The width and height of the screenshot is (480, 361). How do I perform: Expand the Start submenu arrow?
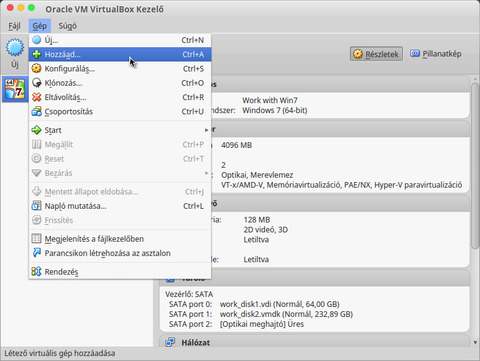pyautogui.click(x=206, y=130)
